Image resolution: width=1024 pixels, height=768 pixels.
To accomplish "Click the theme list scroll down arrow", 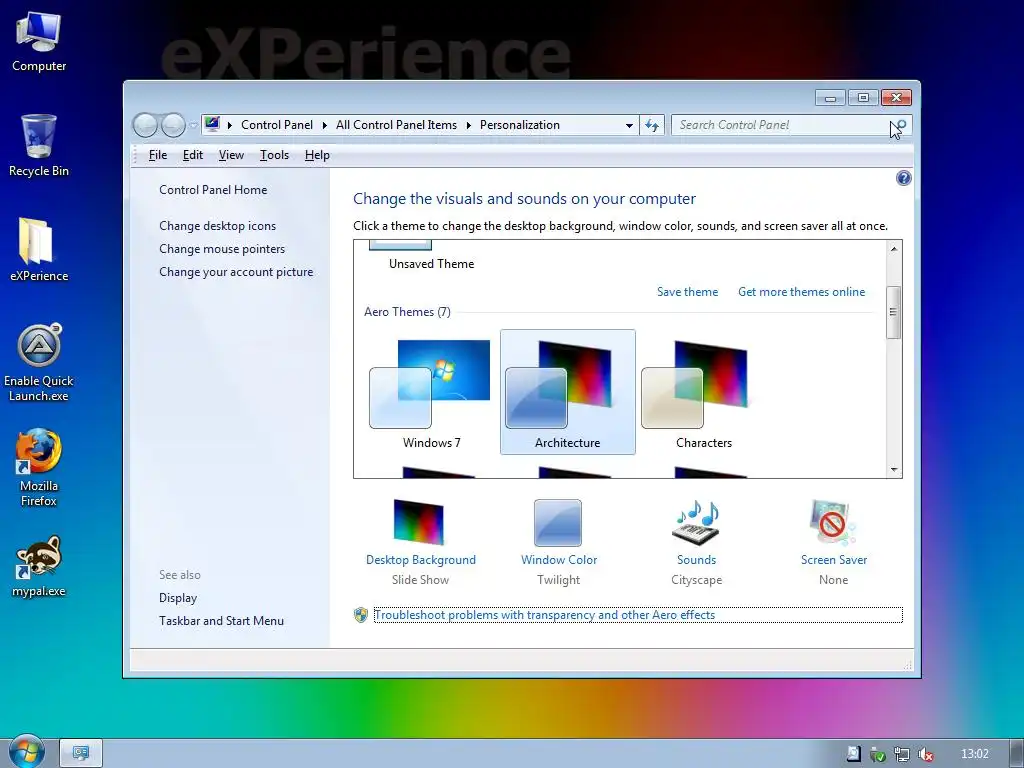I will (894, 470).
